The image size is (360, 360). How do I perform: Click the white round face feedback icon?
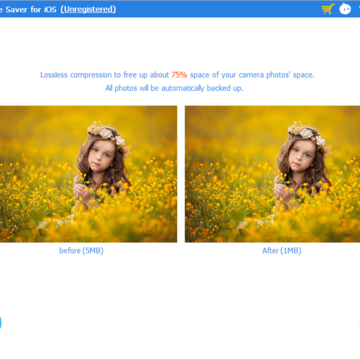pyautogui.click(x=345, y=9)
